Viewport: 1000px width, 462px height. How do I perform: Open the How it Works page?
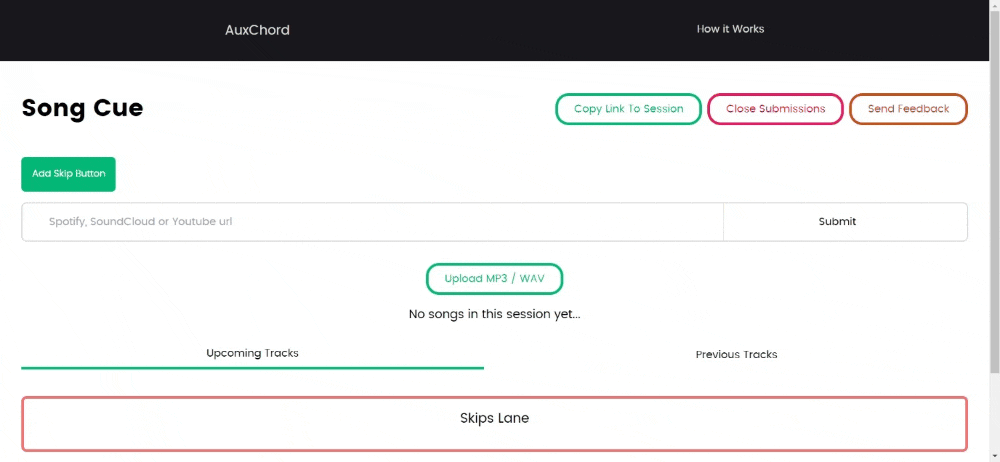(730, 29)
